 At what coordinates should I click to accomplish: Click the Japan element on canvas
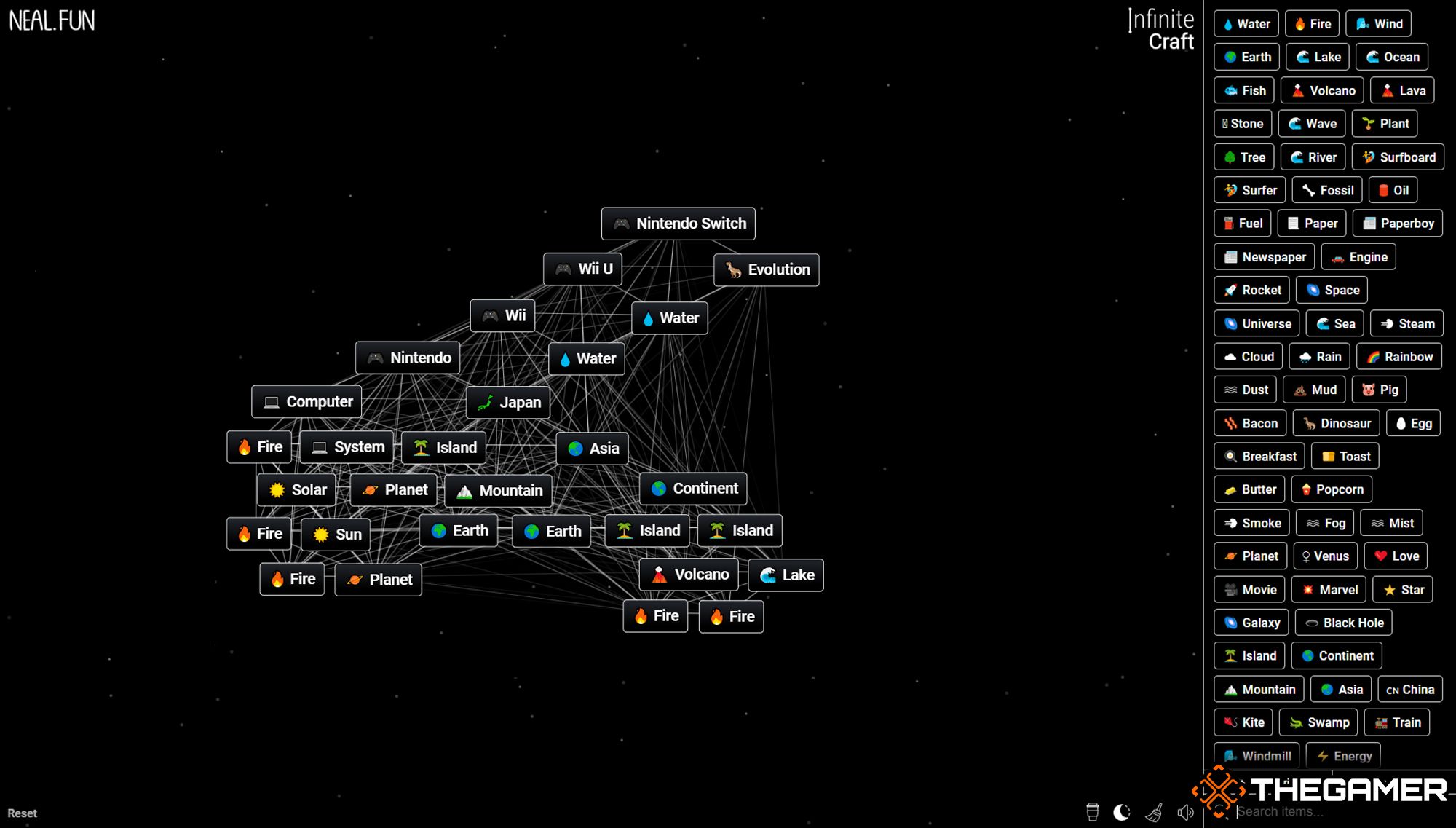pyautogui.click(x=508, y=403)
